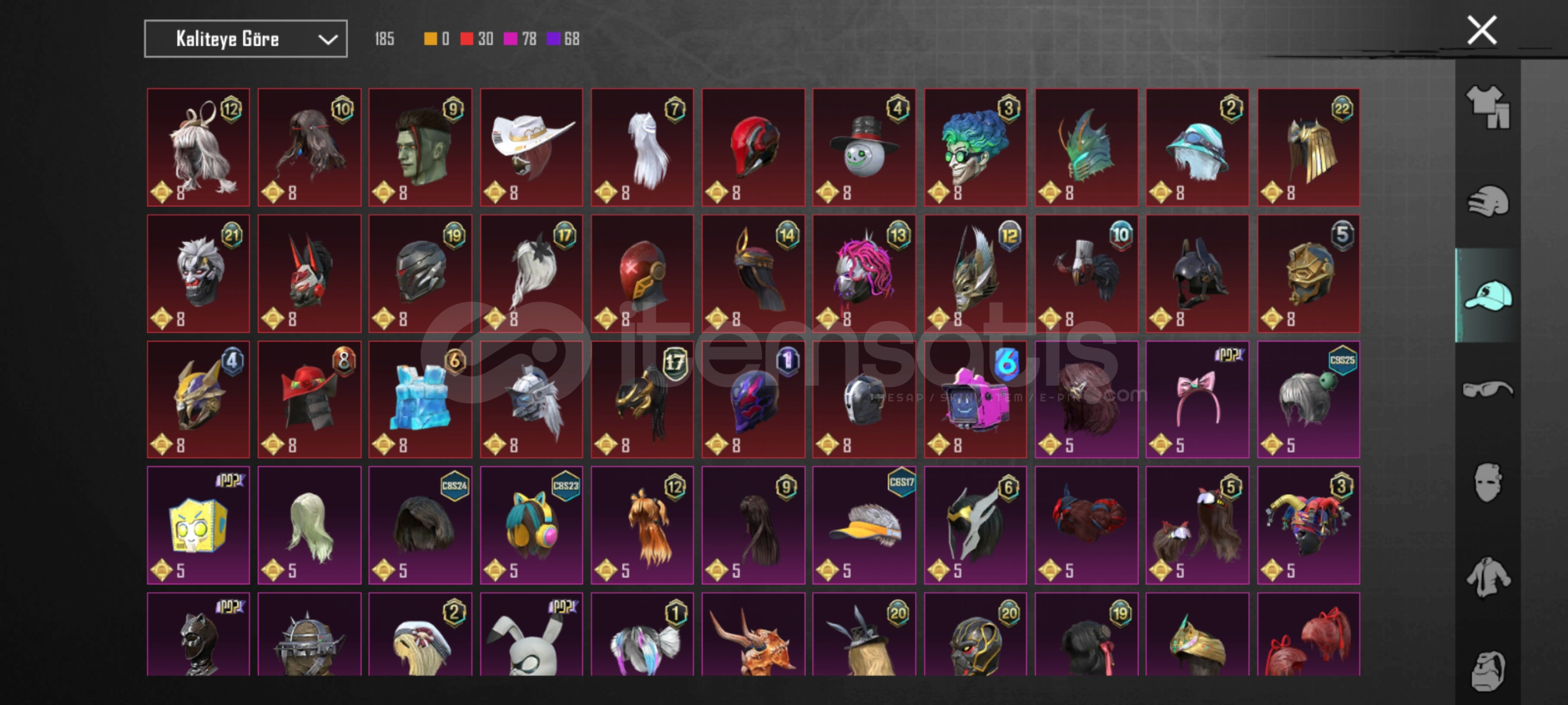Open the Kaliteye Göre sorting dropdown
Screen dimensions: 1568x705
coord(246,39)
